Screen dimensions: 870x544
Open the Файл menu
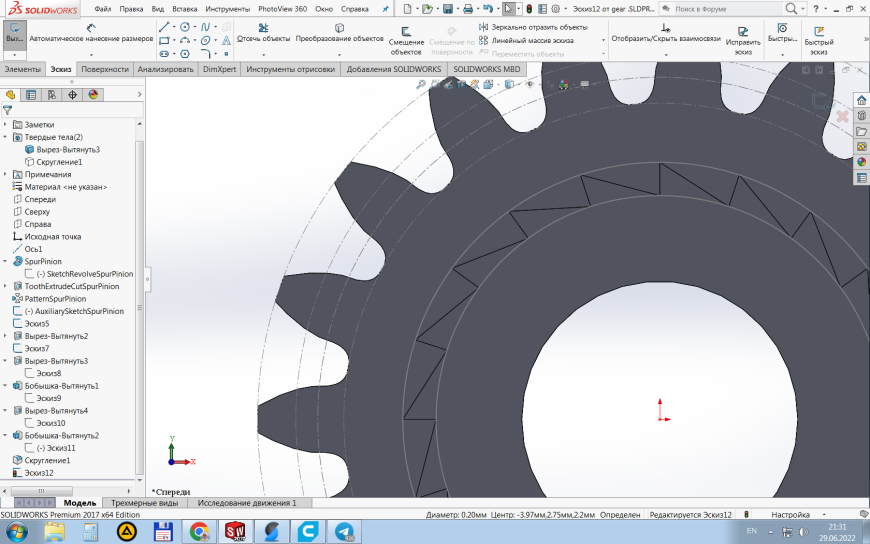click(x=103, y=9)
